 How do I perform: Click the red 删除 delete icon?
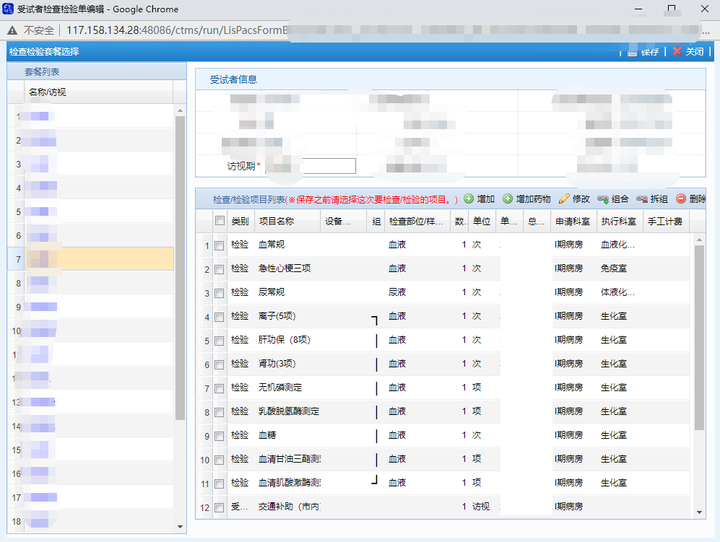pyautogui.click(x=681, y=199)
